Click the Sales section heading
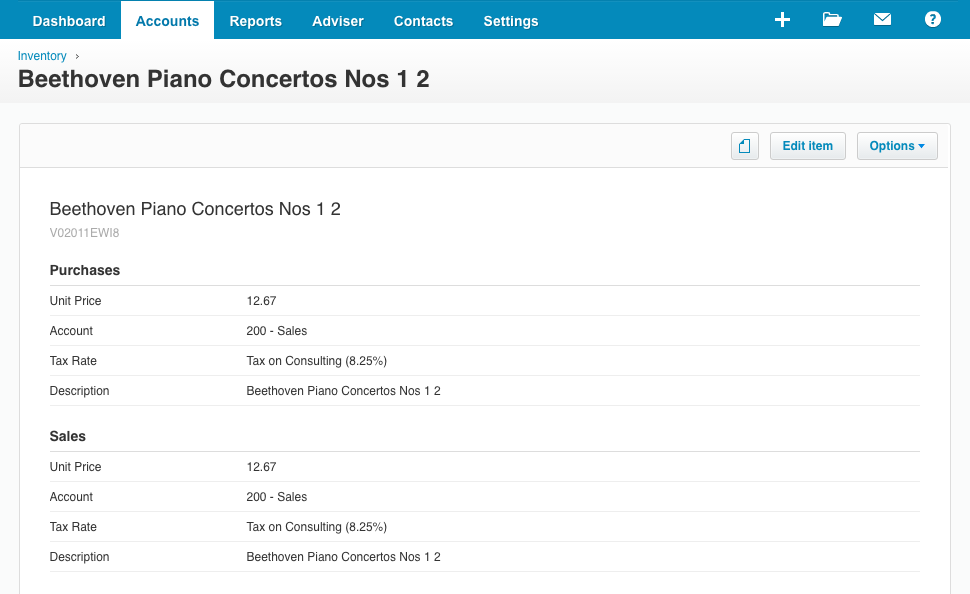 pos(67,436)
